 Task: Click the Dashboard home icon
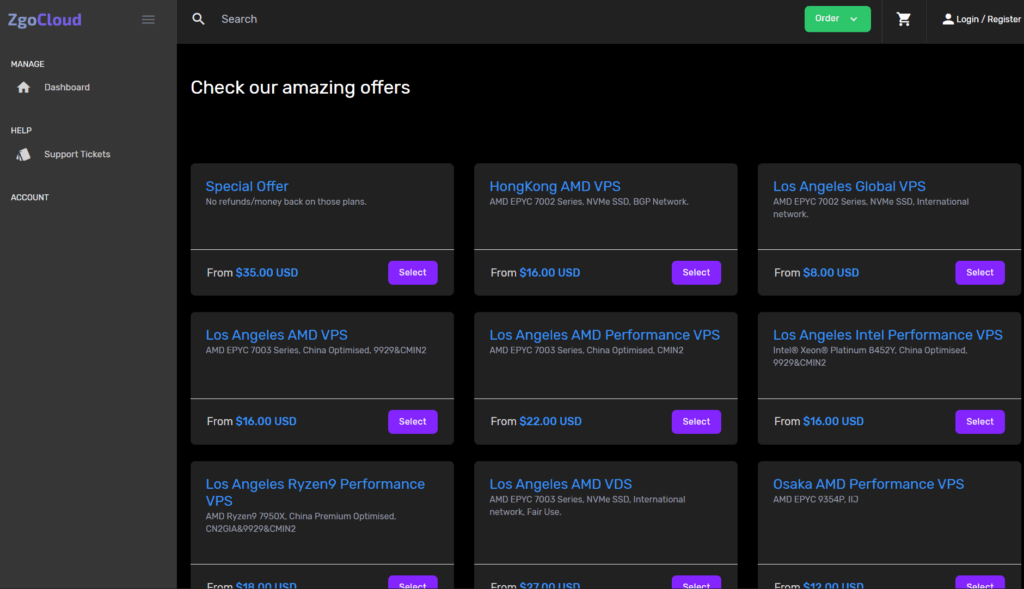pos(24,88)
